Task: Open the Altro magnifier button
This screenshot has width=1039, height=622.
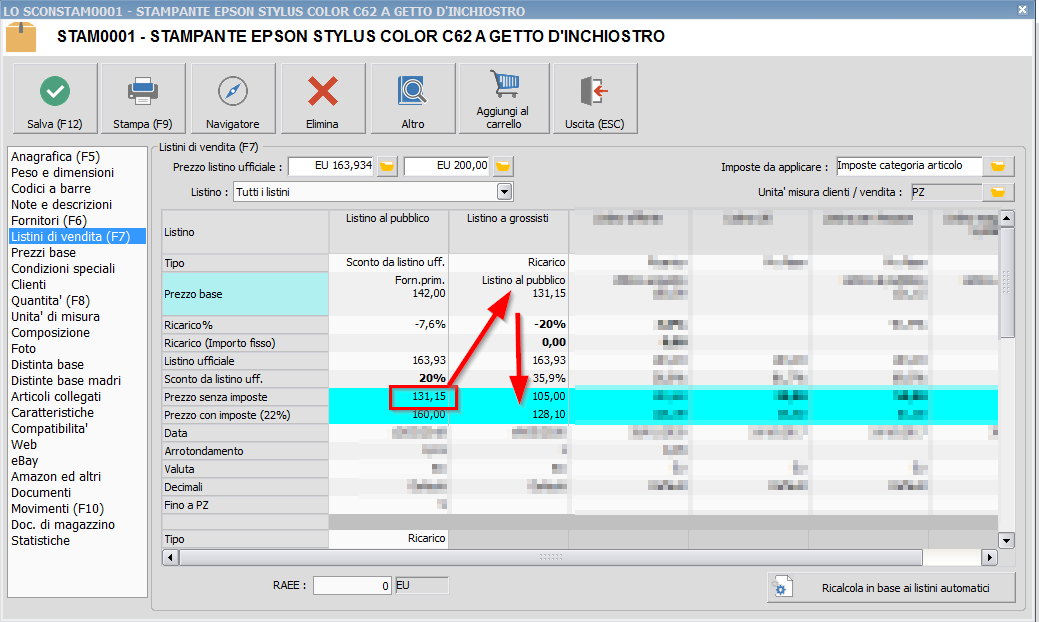Action: coord(413,99)
